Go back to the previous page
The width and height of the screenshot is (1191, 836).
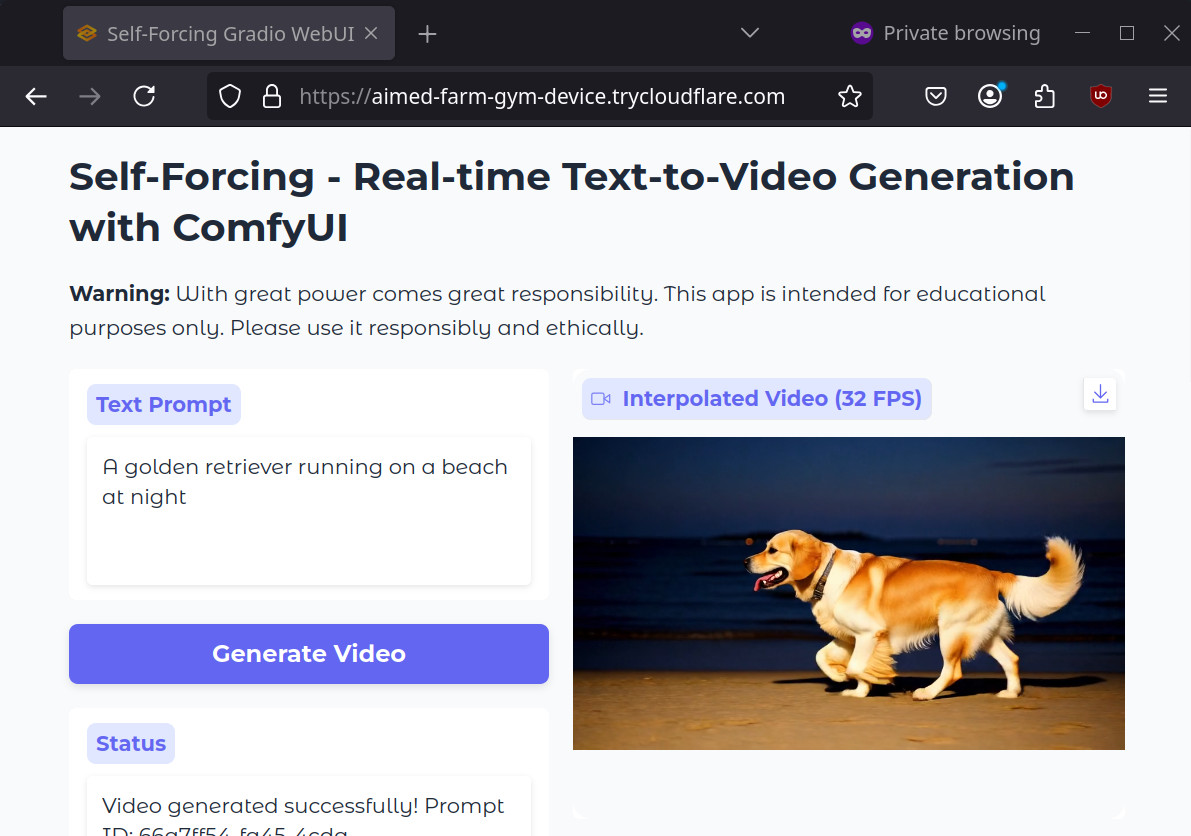tap(36, 96)
